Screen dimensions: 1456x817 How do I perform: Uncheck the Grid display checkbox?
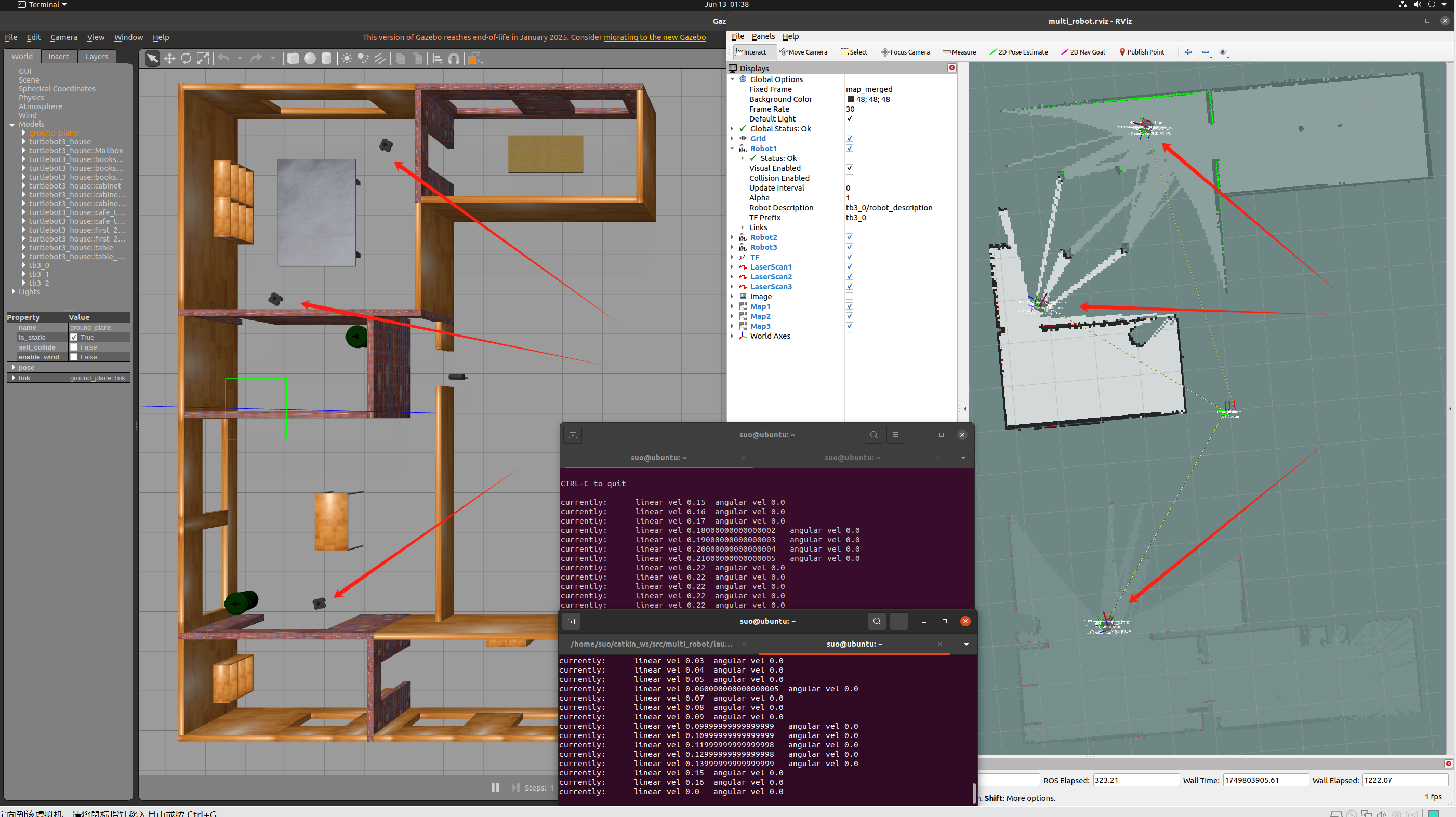click(849, 139)
